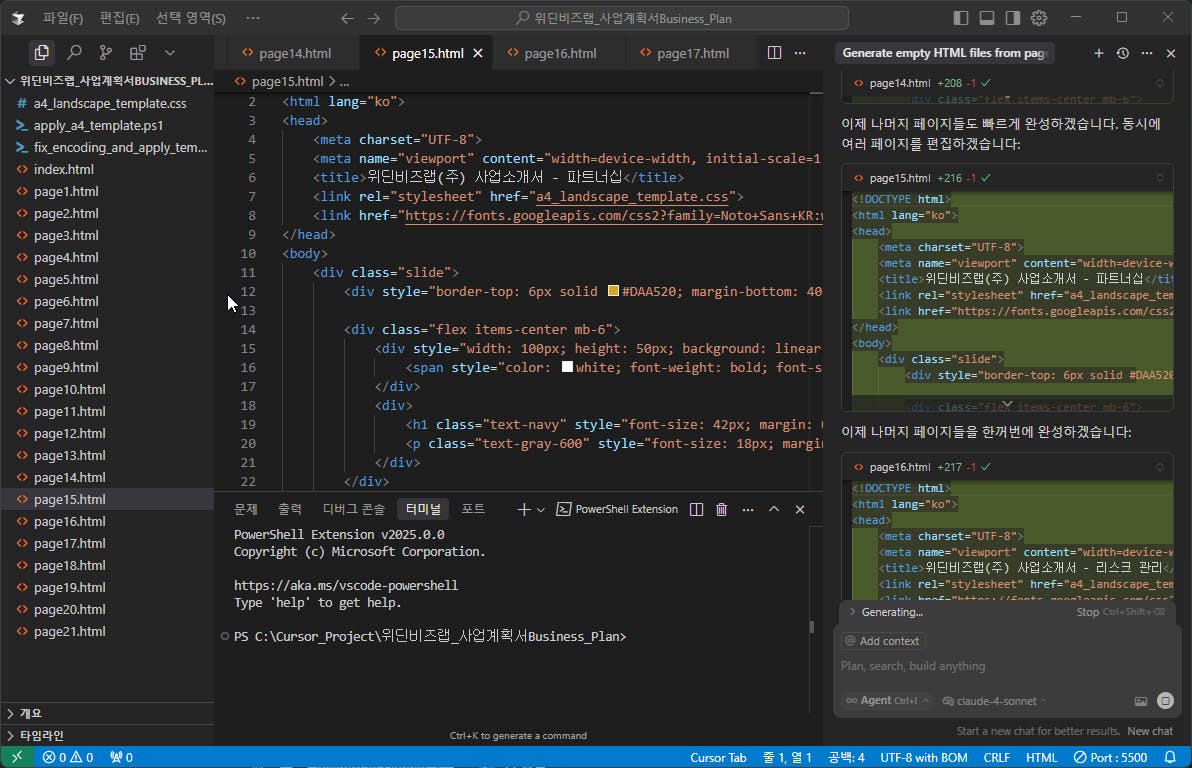The height and width of the screenshot is (768, 1192).
Task: Open editor more actions ellipsis
Action: tap(800, 52)
